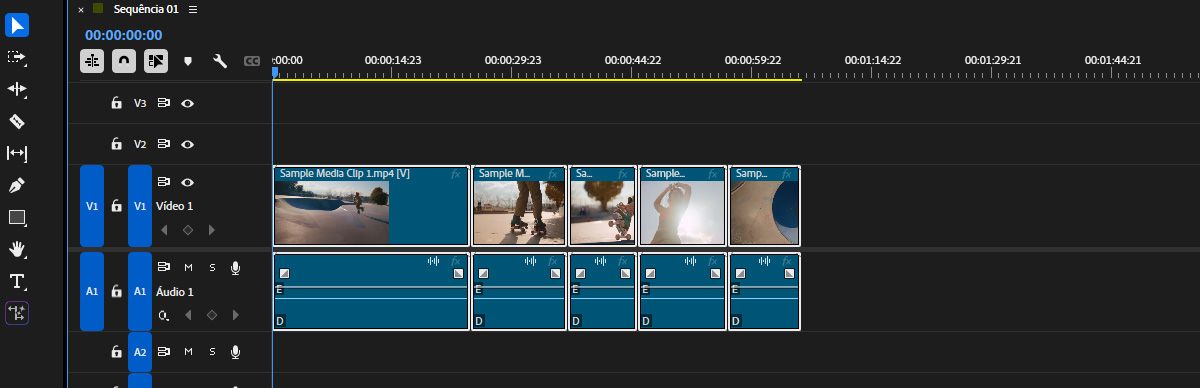Solo the Áudio 1 track with S
This screenshot has height=388, width=1200.
pos(212,267)
